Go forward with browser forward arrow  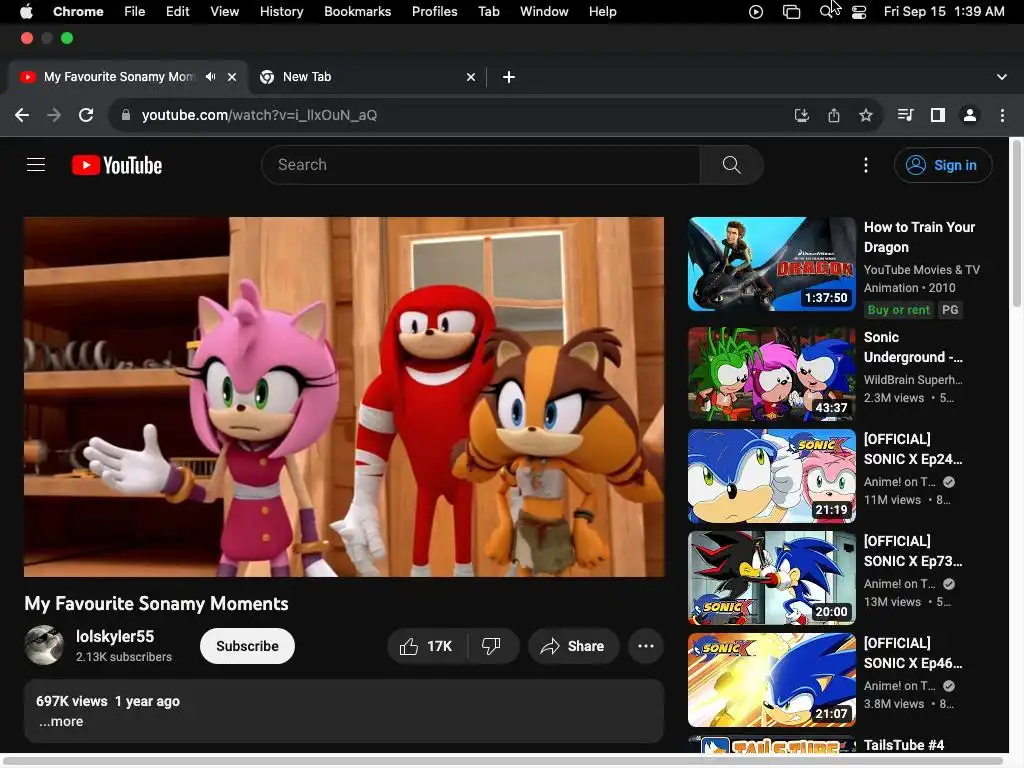(54, 116)
